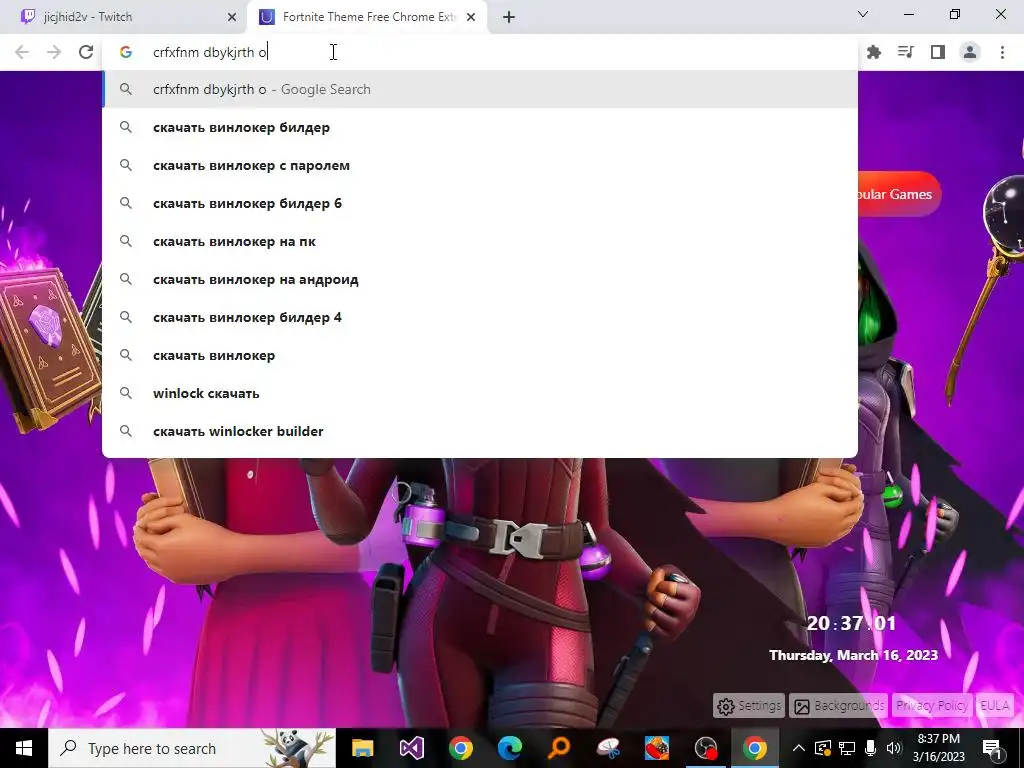Open the volume speaker tray icon
Screen dimensions: 1024x768
(x=894, y=748)
